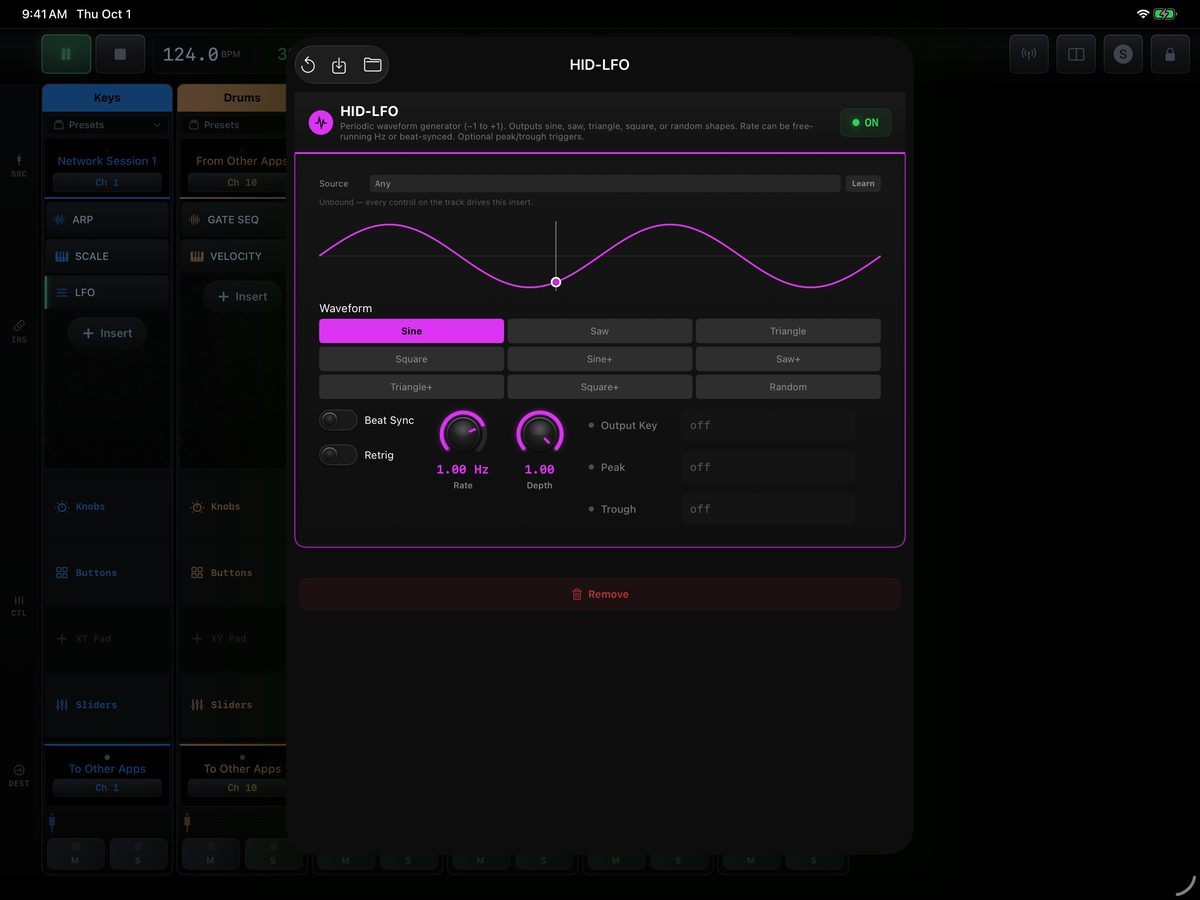Click the broadcast antenna icon in top bar
Viewport: 1200px width, 900px height.
[x=1029, y=54]
